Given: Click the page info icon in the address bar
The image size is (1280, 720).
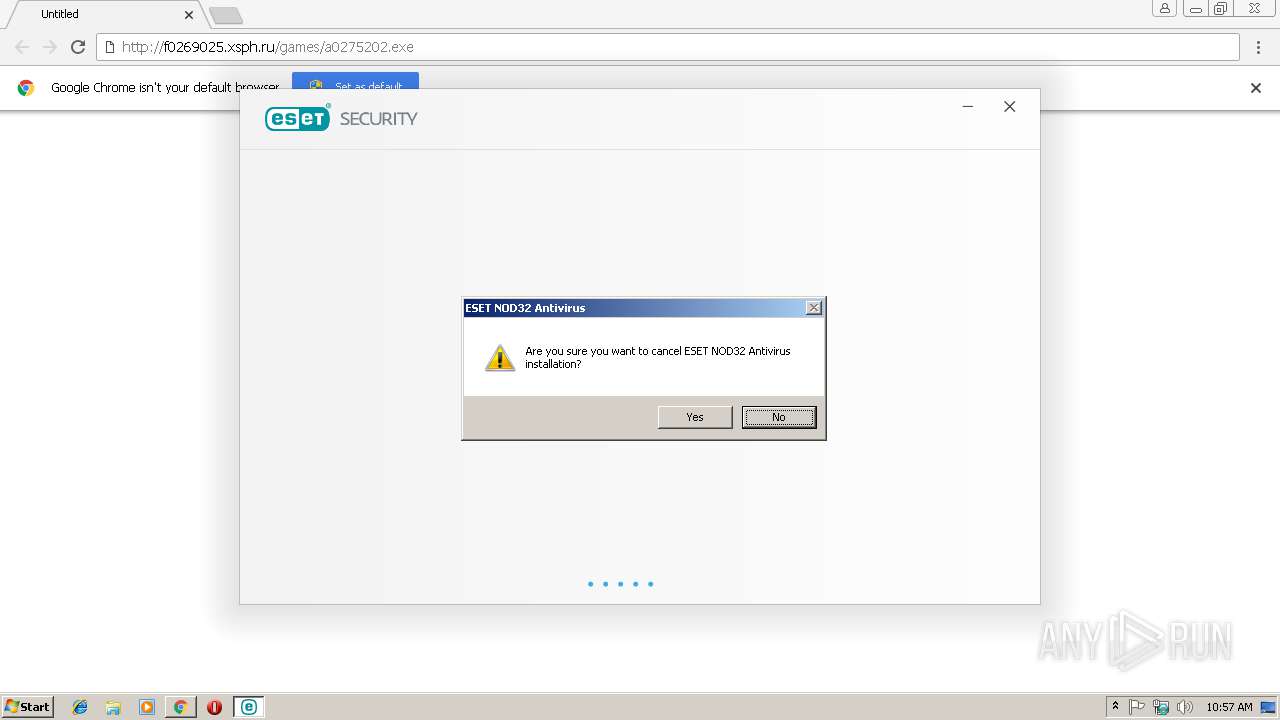Looking at the screenshot, I should (x=109, y=47).
